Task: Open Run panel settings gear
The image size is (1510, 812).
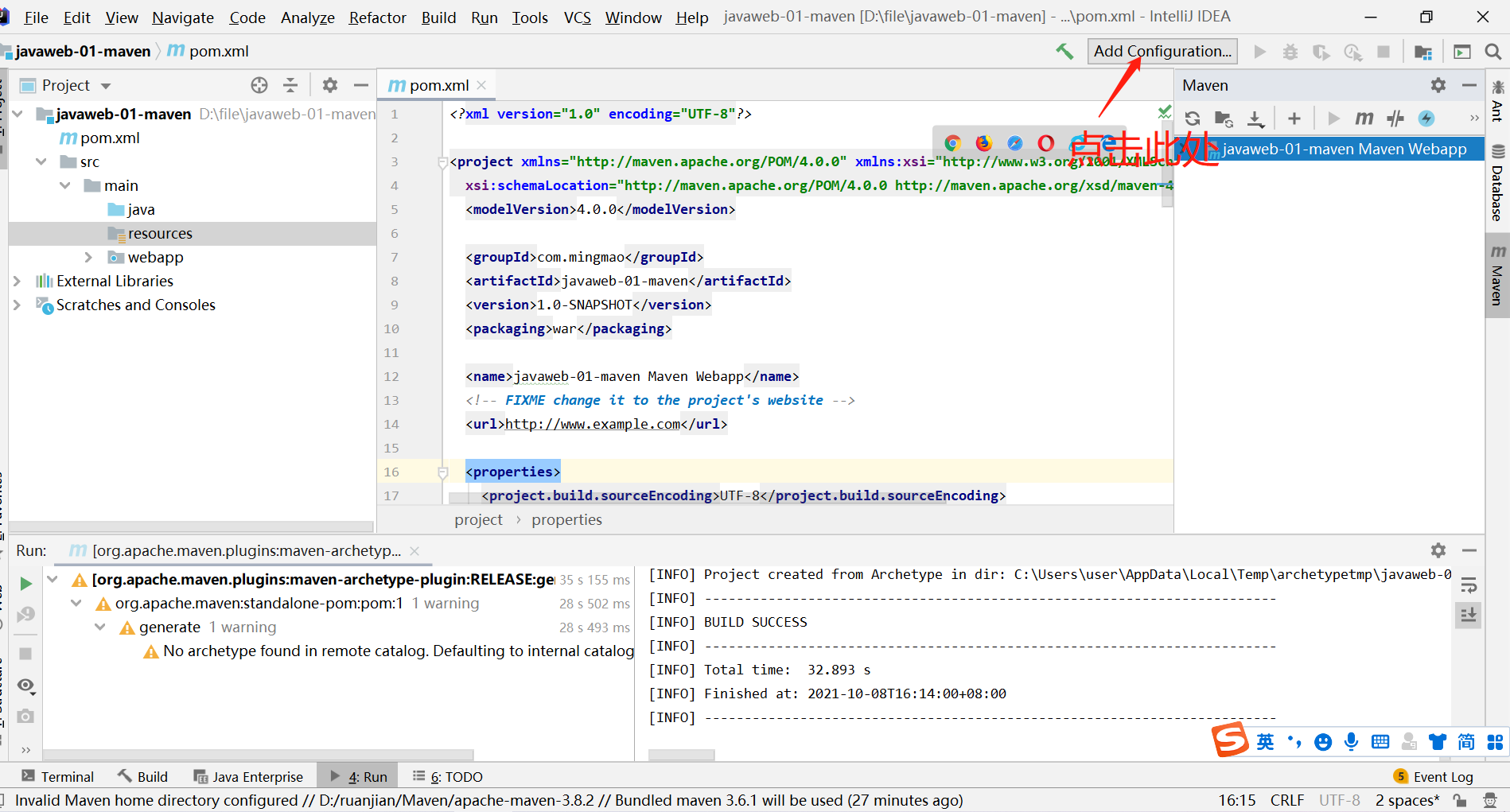Action: pyautogui.click(x=1438, y=550)
